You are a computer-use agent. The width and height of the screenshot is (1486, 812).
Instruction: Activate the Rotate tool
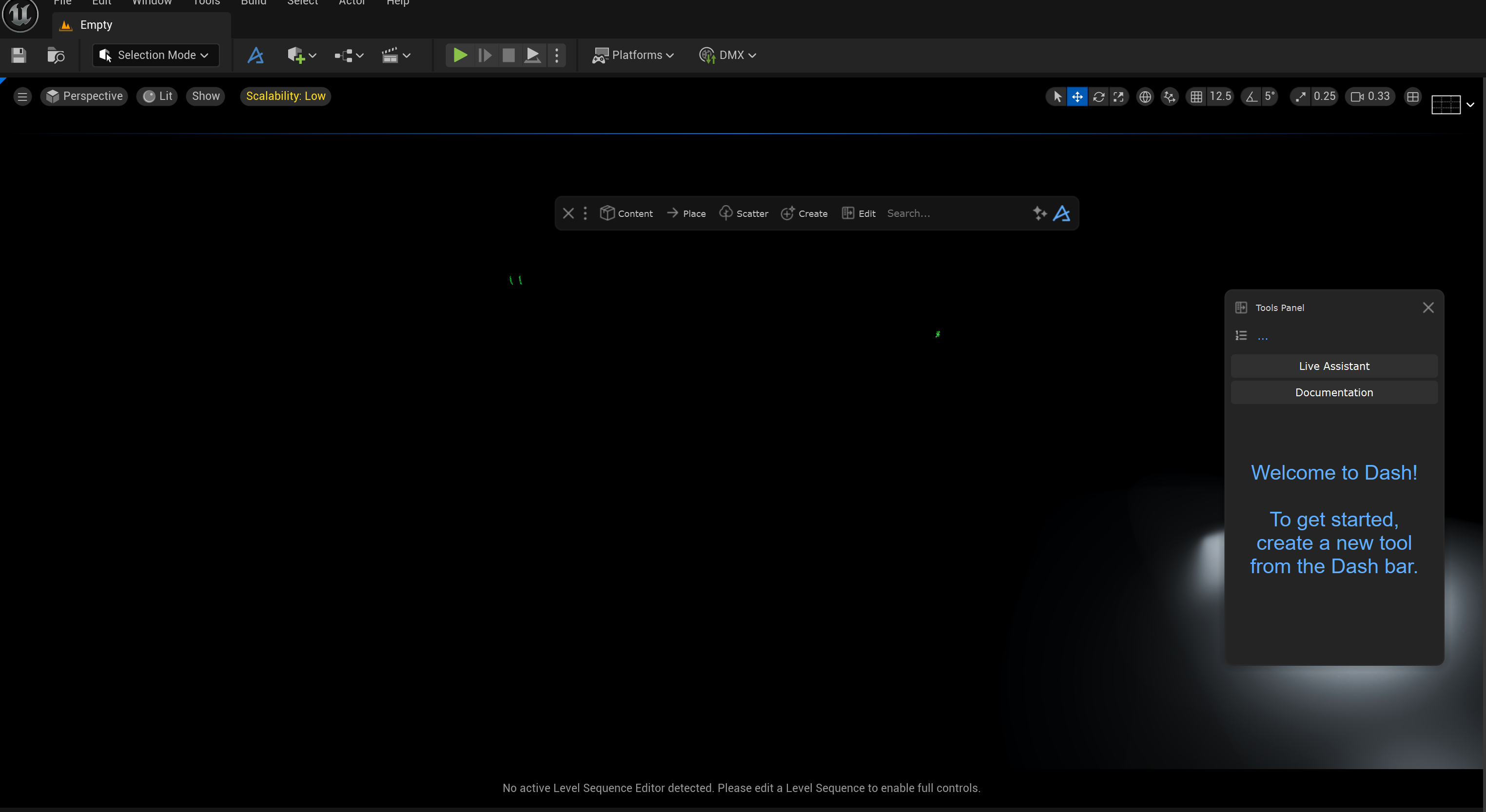coord(1098,97)
